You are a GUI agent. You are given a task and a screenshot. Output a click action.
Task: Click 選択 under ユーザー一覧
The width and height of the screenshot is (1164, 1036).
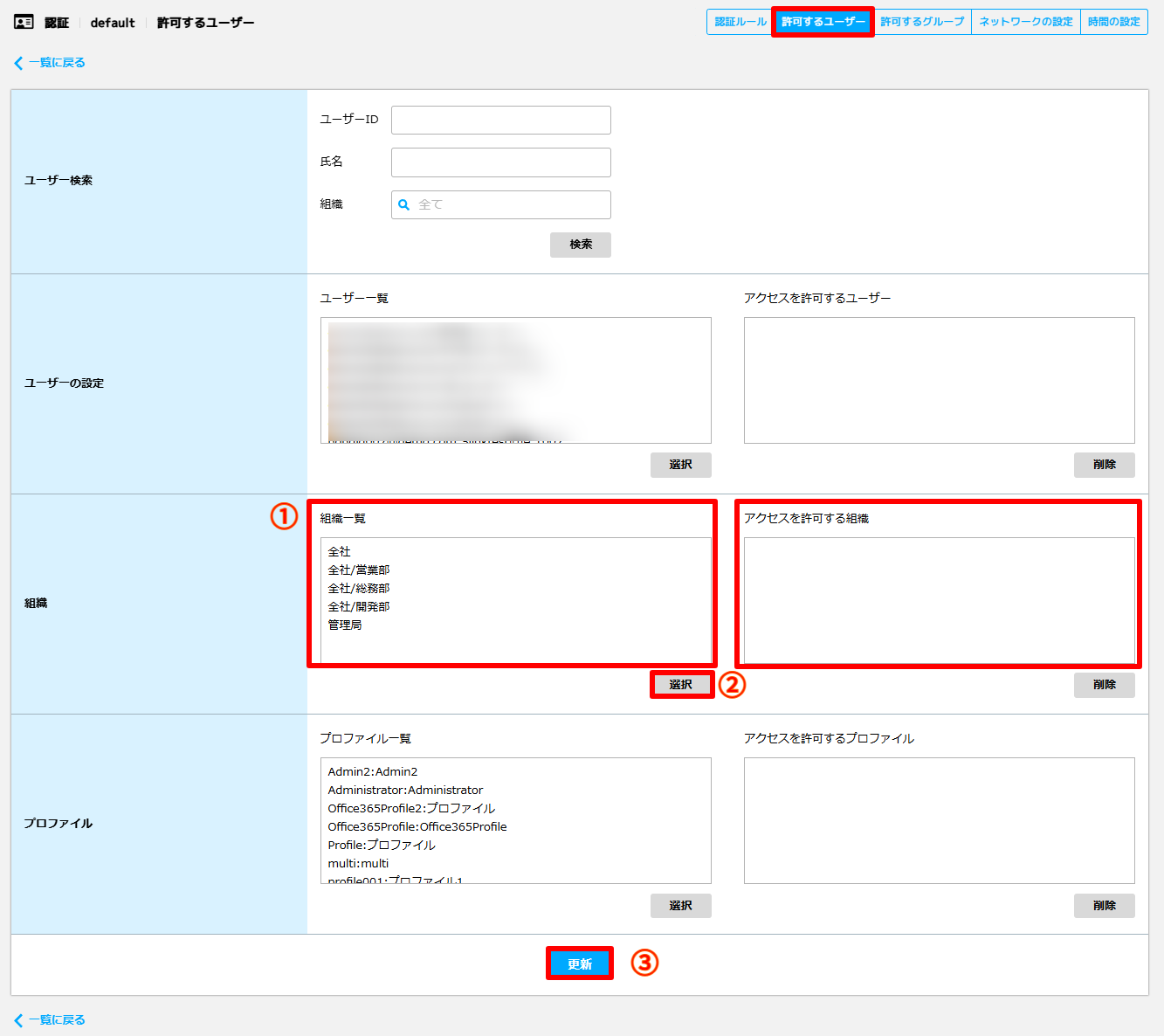[681, 465]
